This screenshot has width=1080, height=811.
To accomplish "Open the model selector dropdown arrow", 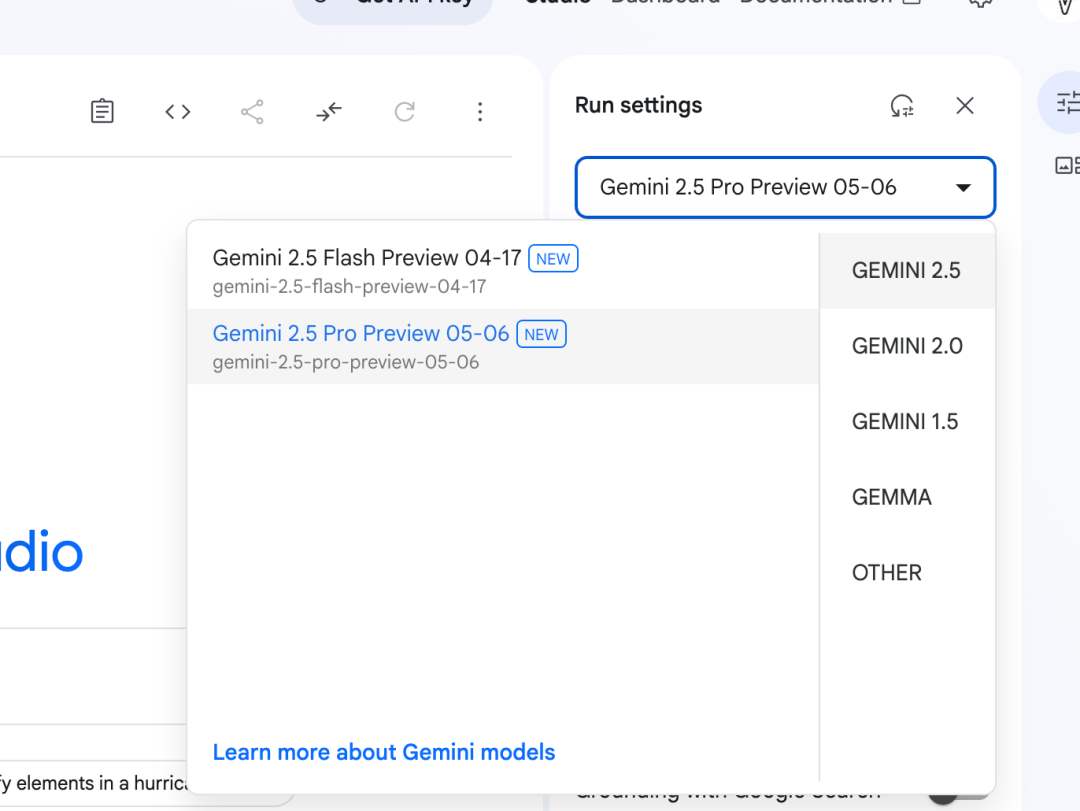I will (963, 187).
